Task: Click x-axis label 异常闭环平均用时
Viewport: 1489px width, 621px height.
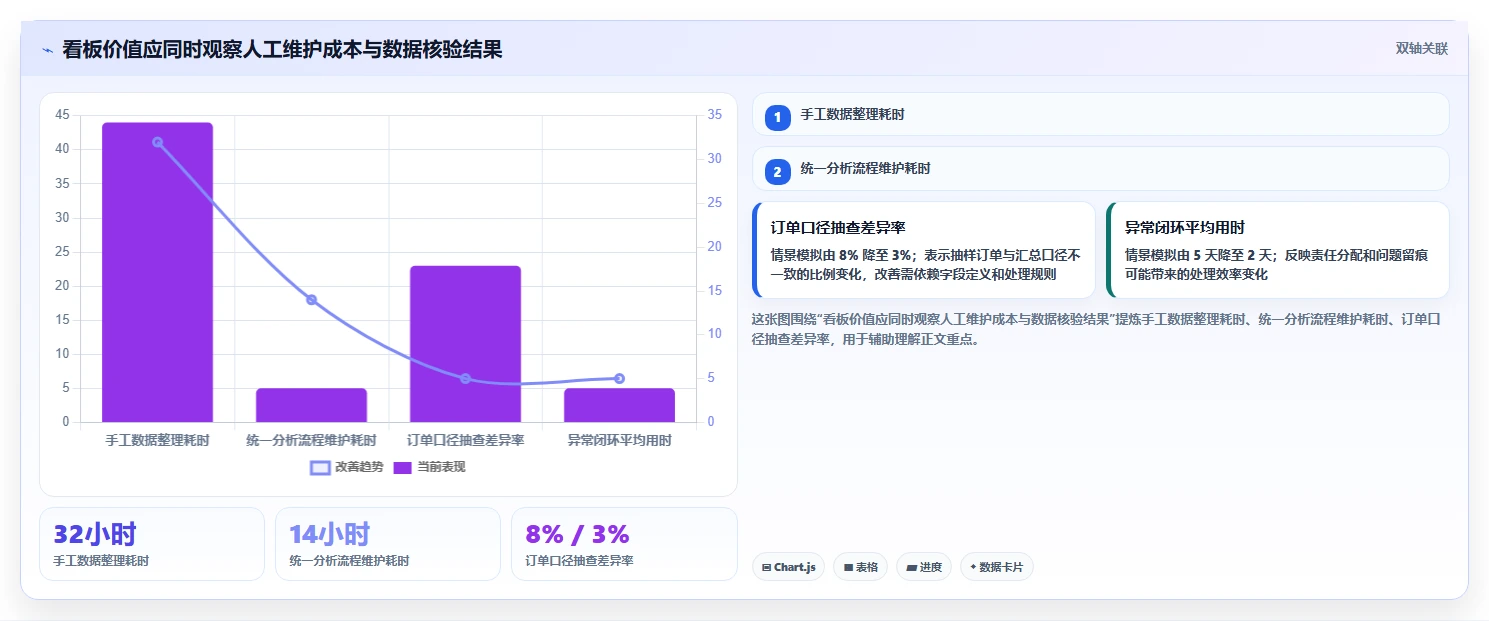Action: click(619, 440)
